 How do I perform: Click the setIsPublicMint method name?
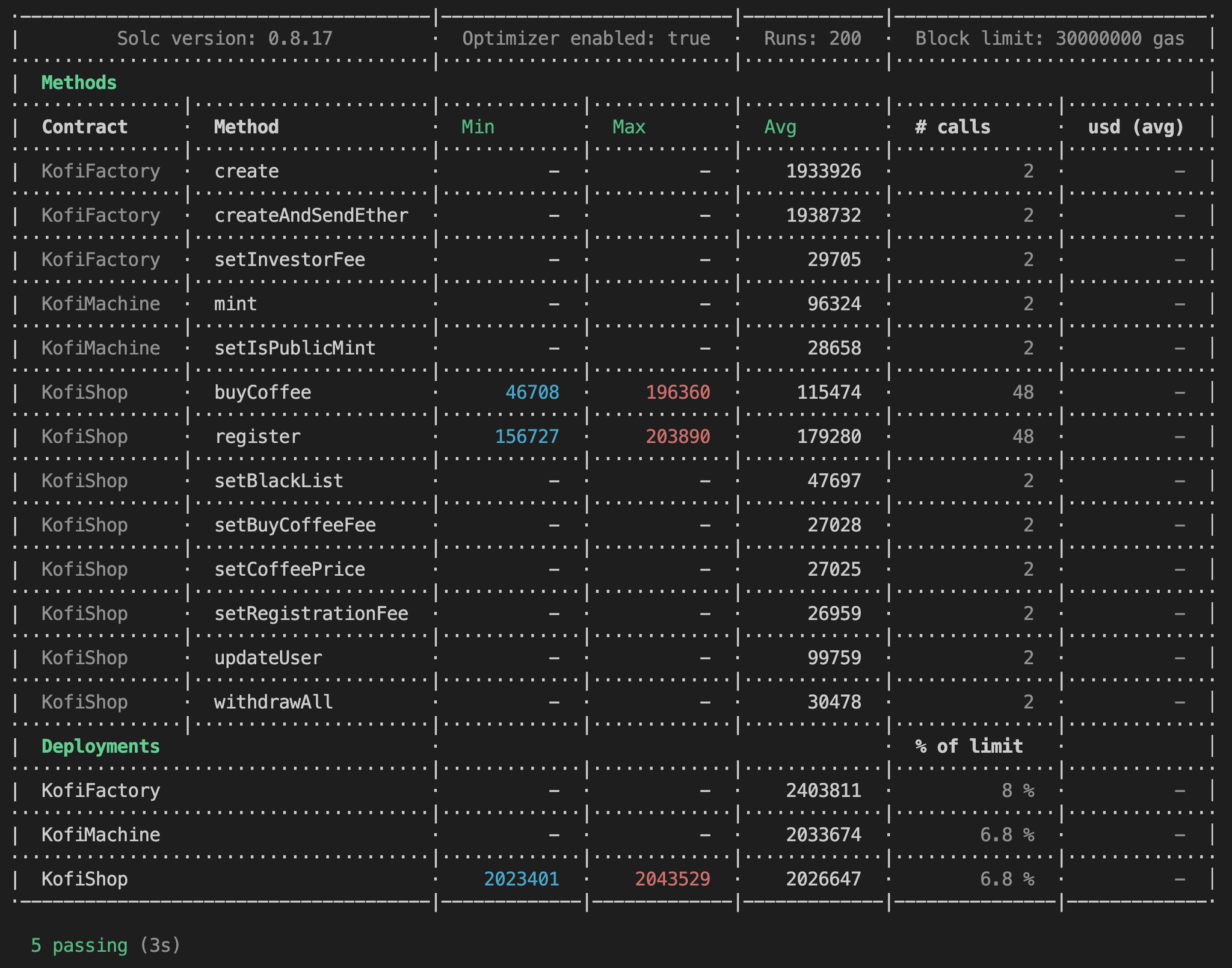[295, 348]
